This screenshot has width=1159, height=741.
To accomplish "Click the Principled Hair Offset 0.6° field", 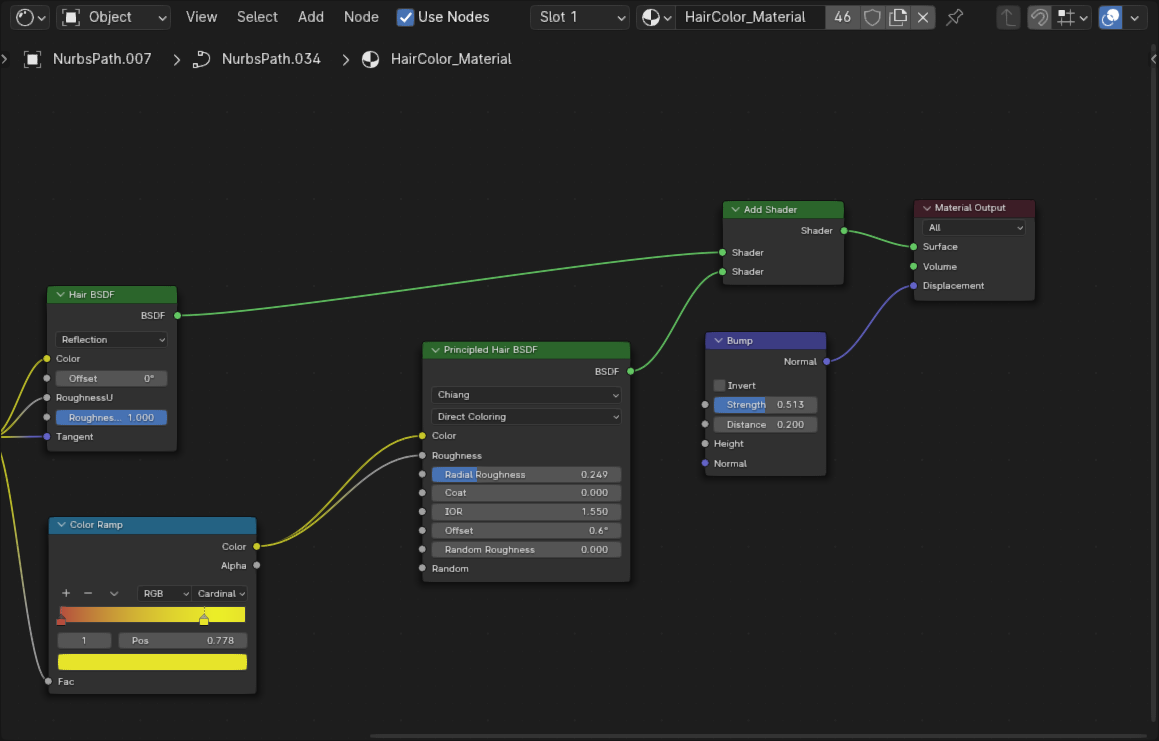I will click(526, 530).
